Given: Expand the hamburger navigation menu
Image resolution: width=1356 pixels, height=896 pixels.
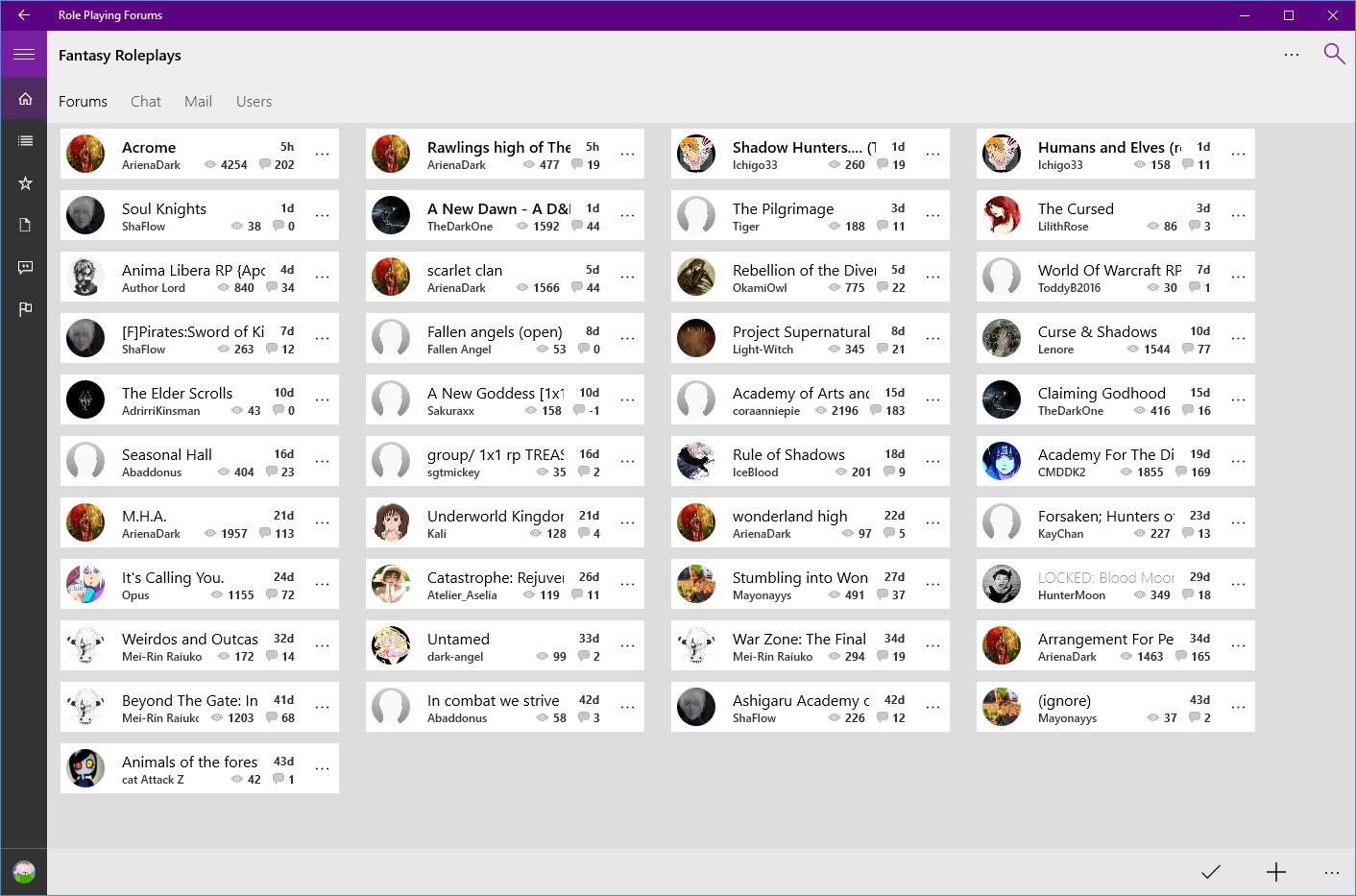Looking at the screenshot, I should [x=23, y=54].
